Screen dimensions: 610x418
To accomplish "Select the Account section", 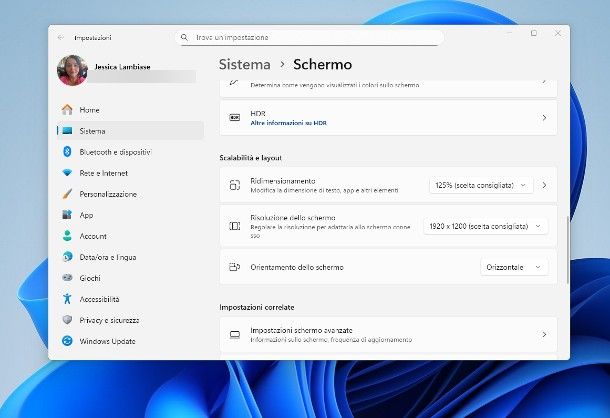I will 130,236.
